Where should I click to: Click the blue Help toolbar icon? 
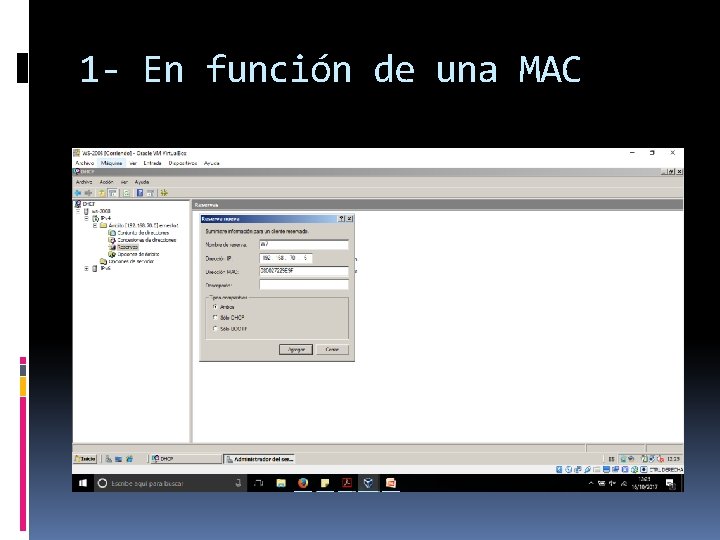click(x=140, y=193)
